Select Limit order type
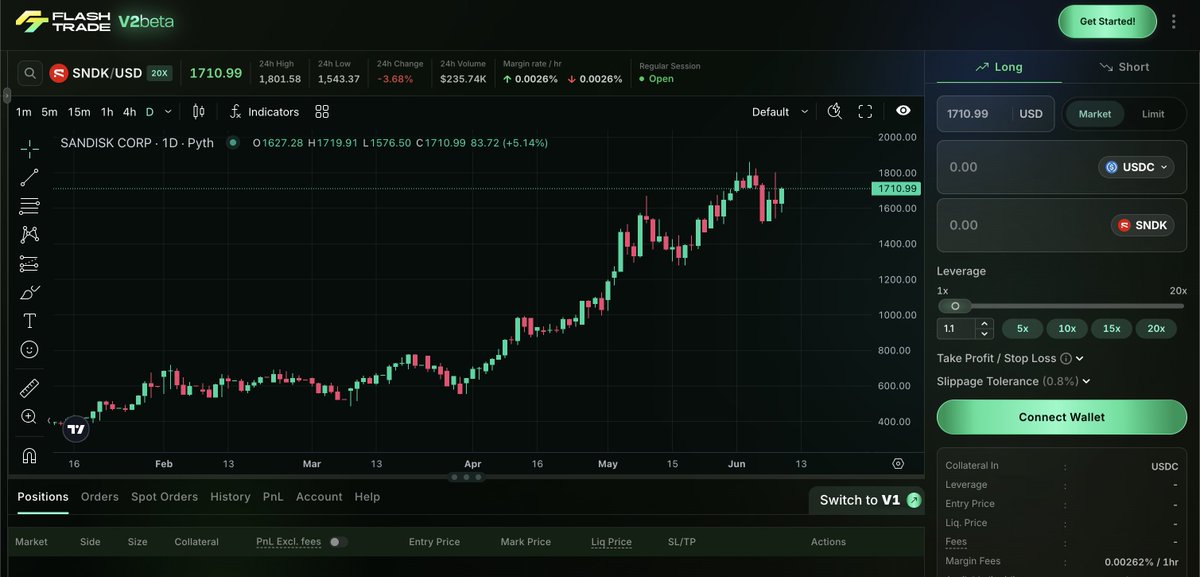 pyautogui.click(x=1153, y=114)
